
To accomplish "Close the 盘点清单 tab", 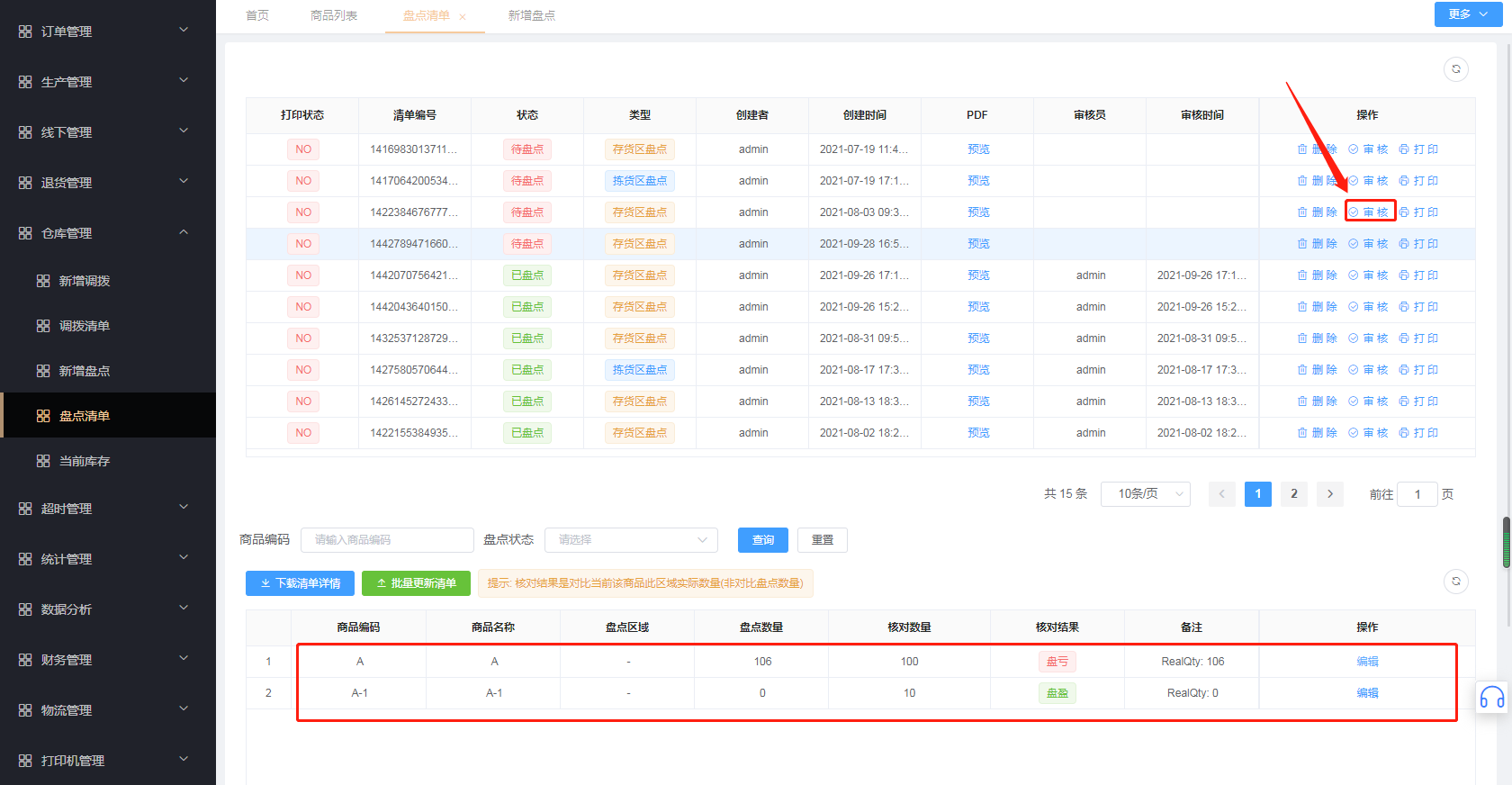I will point(463,17).
